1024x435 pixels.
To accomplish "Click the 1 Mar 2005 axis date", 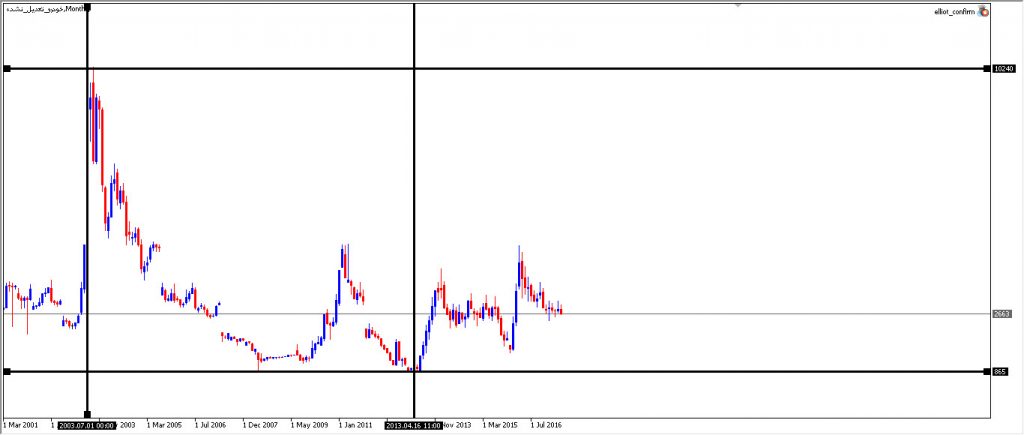I will click(x=165, y=425).
